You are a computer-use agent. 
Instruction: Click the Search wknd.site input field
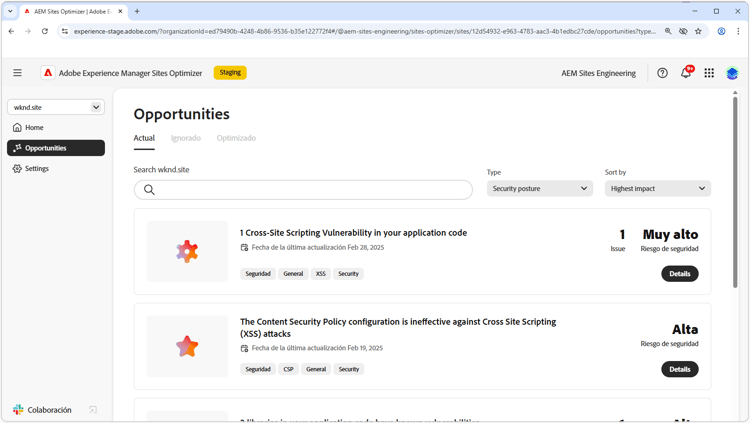click(303, 189)
